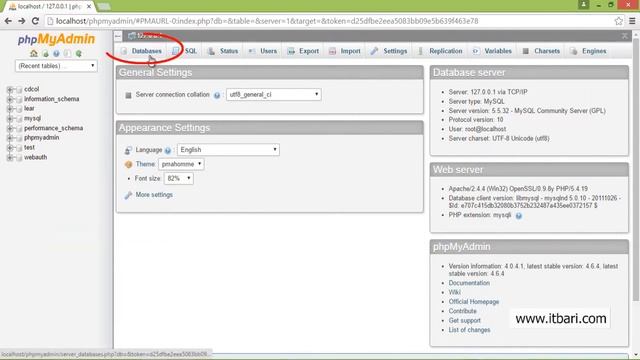Open phpMyAdmin documentation help icon in sidebar
This screenshot has height=360, width=640.
click(56, 53)
